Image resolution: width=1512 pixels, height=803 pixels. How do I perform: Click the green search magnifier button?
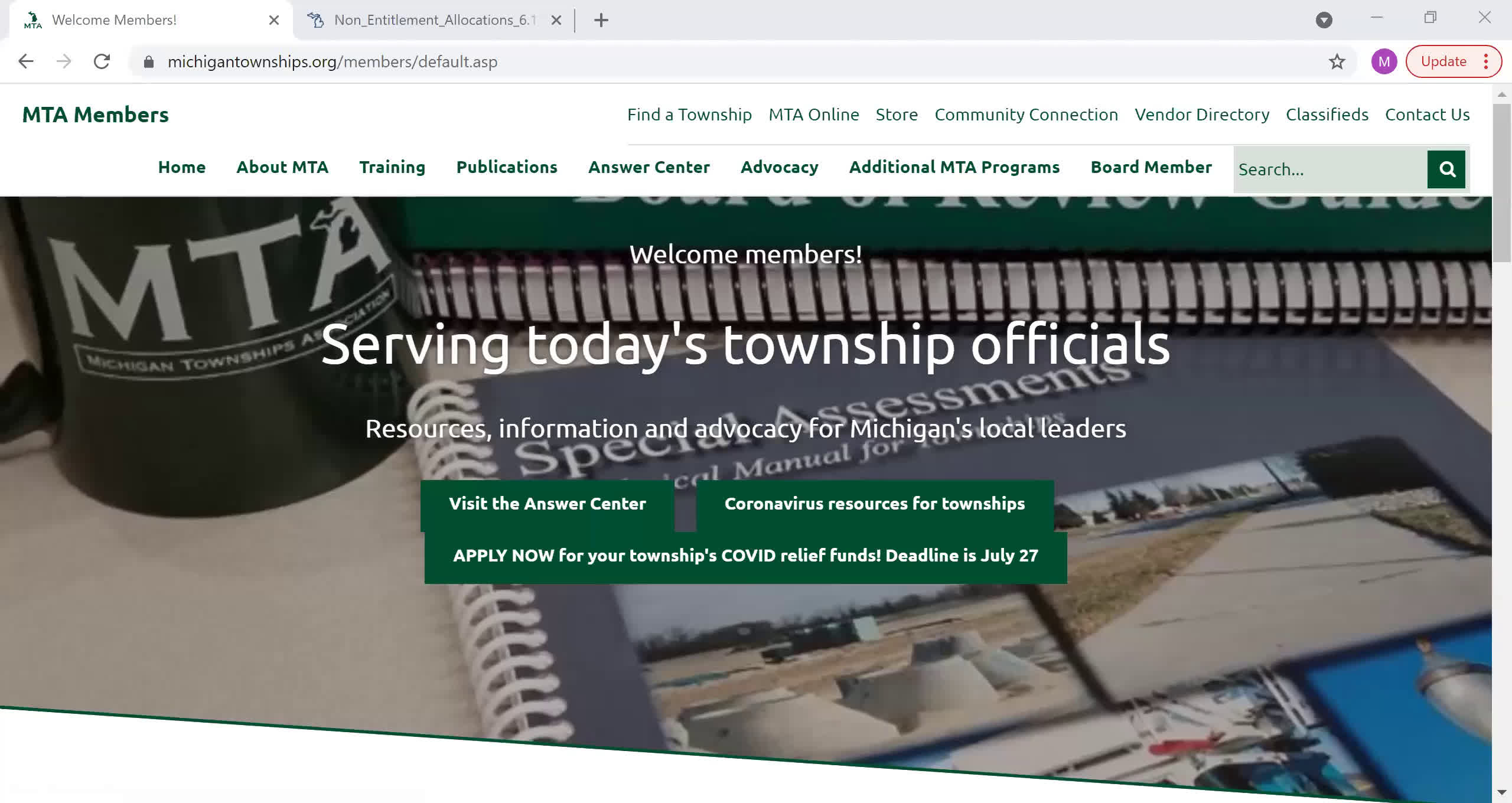click(x=1446, y=169)
